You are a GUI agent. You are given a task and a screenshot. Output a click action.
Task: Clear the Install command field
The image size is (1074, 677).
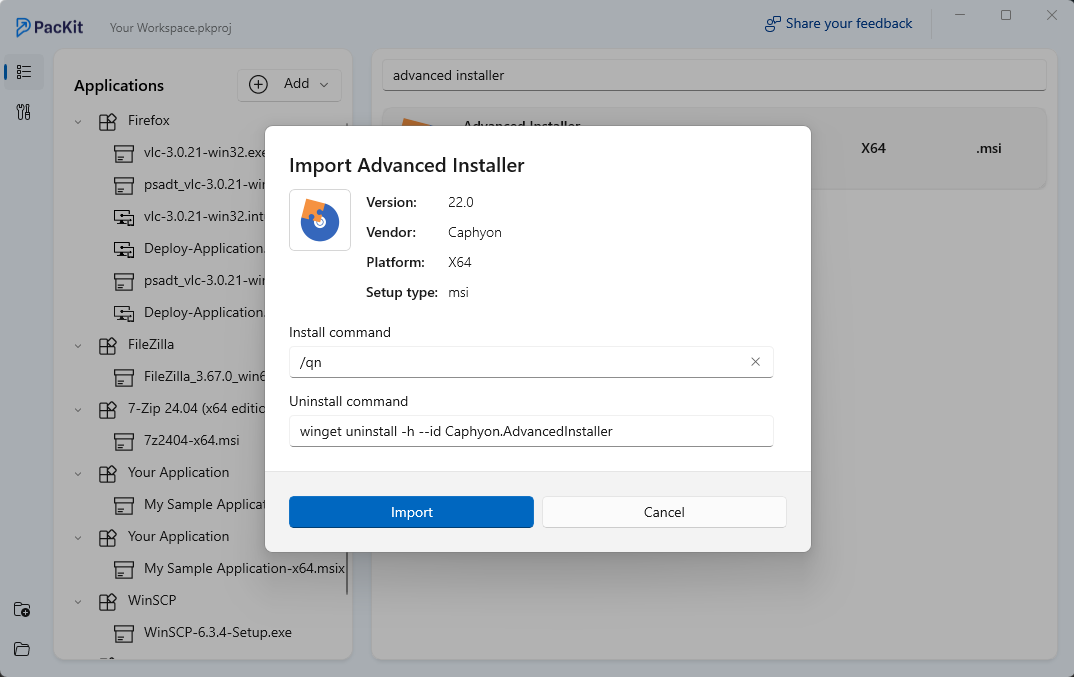pos(755,362)
